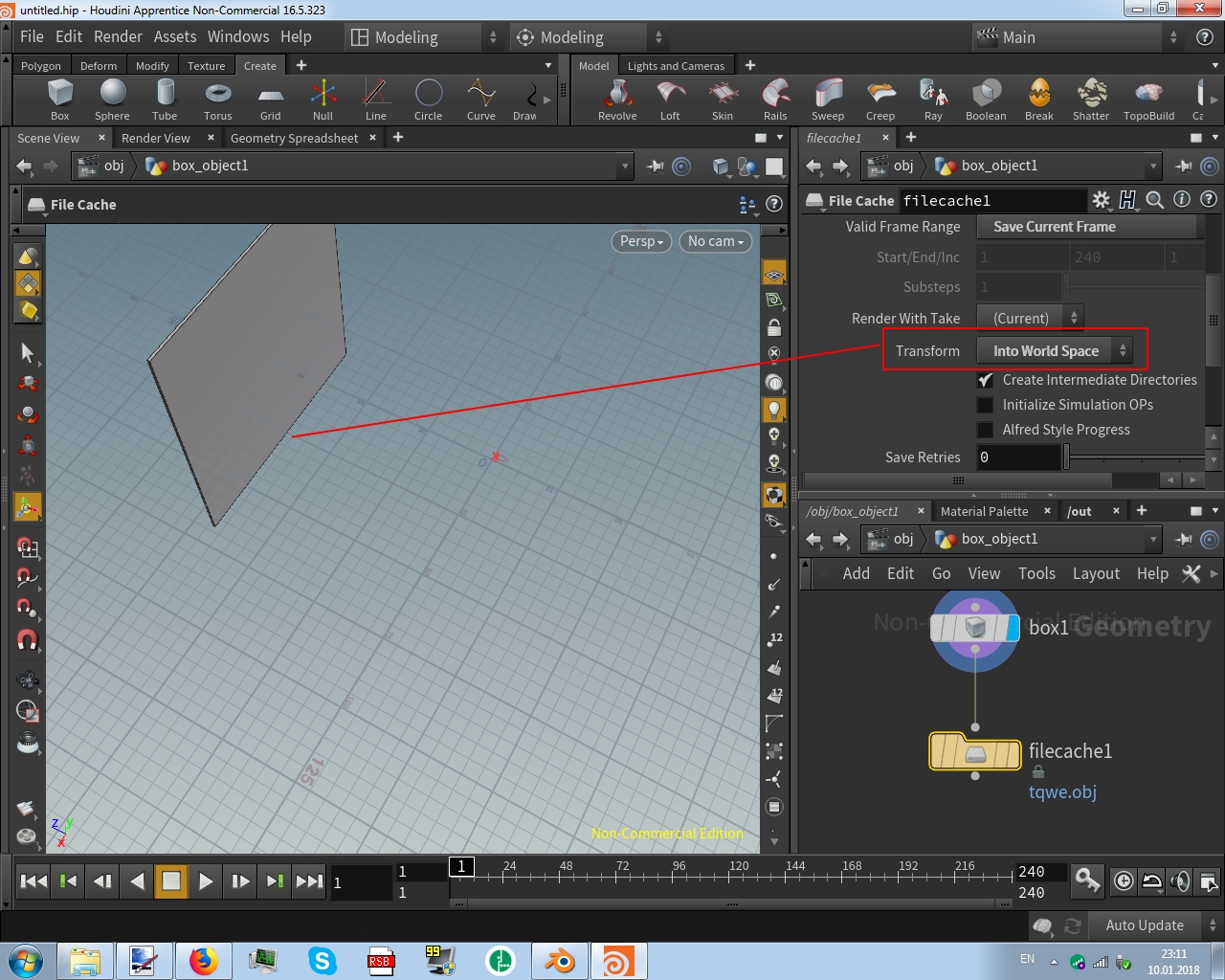Select the Creep shelf tool
The image size is (1225, 980).
pos(880,100)
